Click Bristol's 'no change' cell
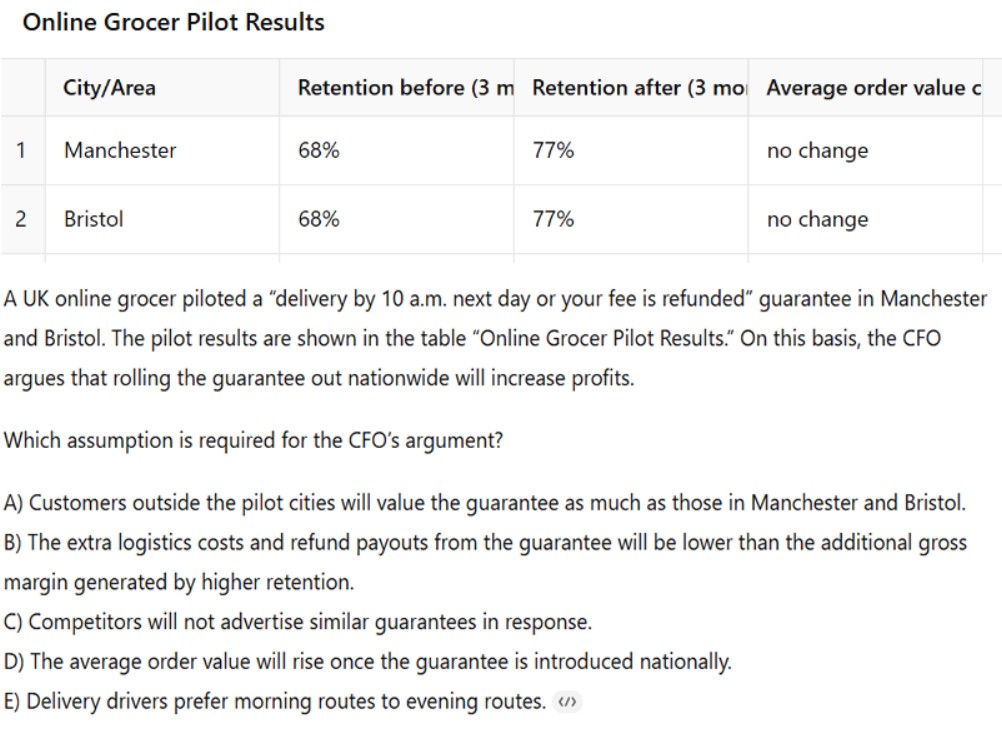Viewport: 1002px width, 751px height. [817, 220]
